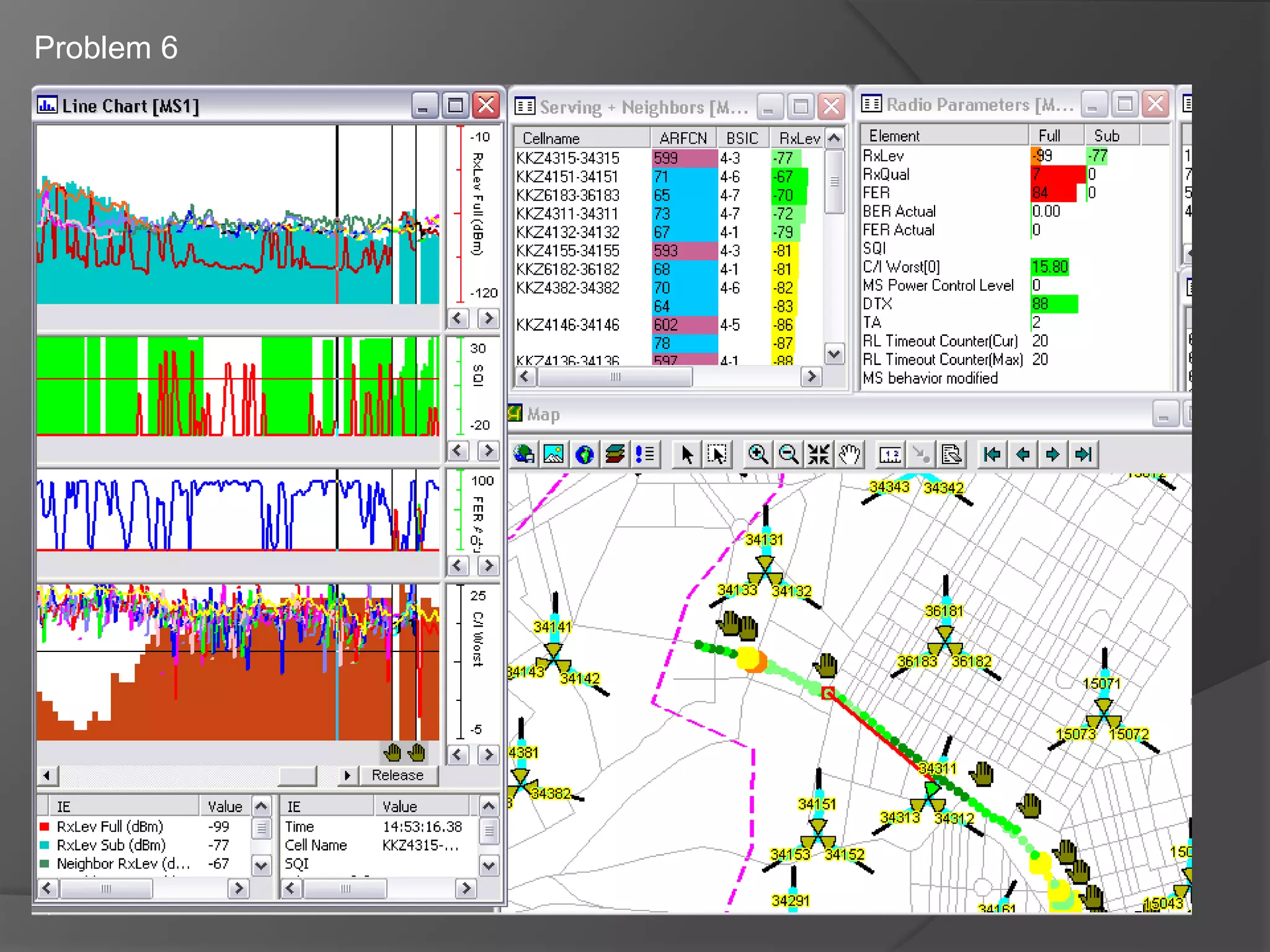Viewport: 1270px width, 952px height.
Task: Click the fit-to-view collapse arrows icon
Action: (819, 455)
